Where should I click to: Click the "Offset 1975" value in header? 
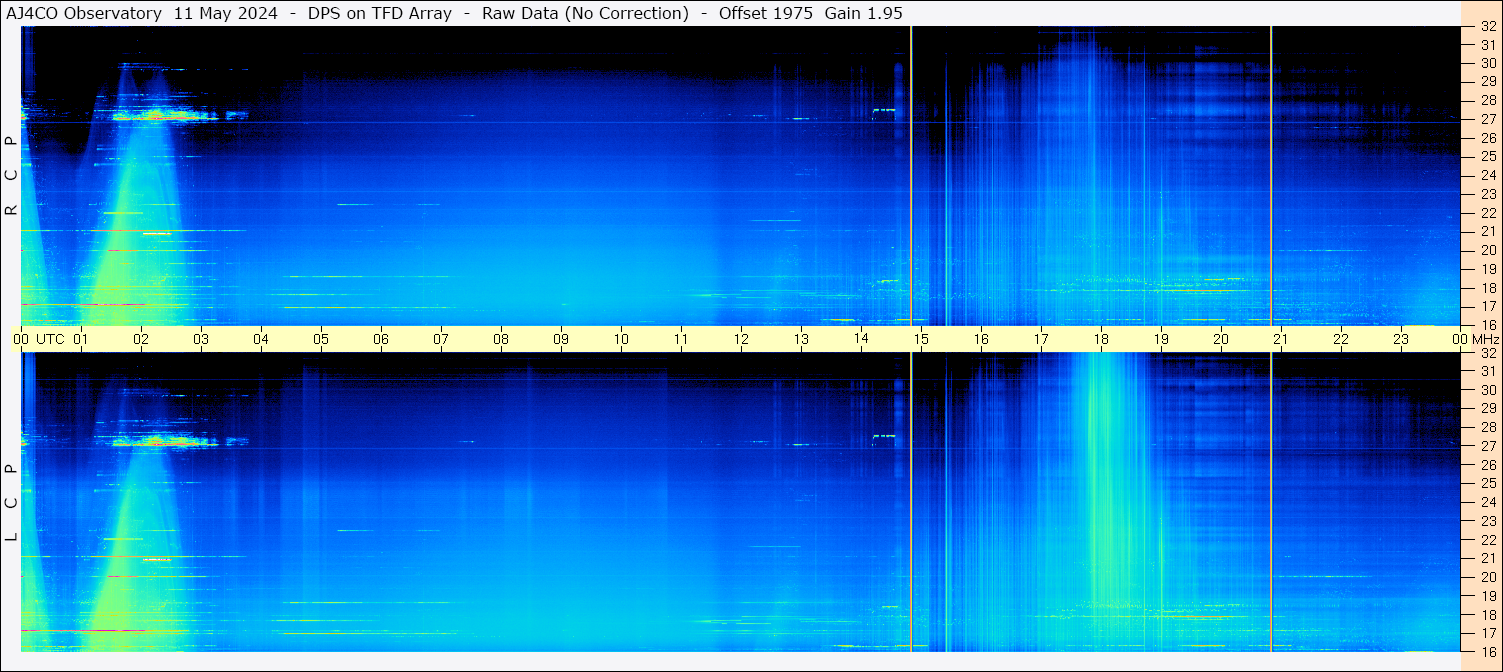tap(765, 14)
